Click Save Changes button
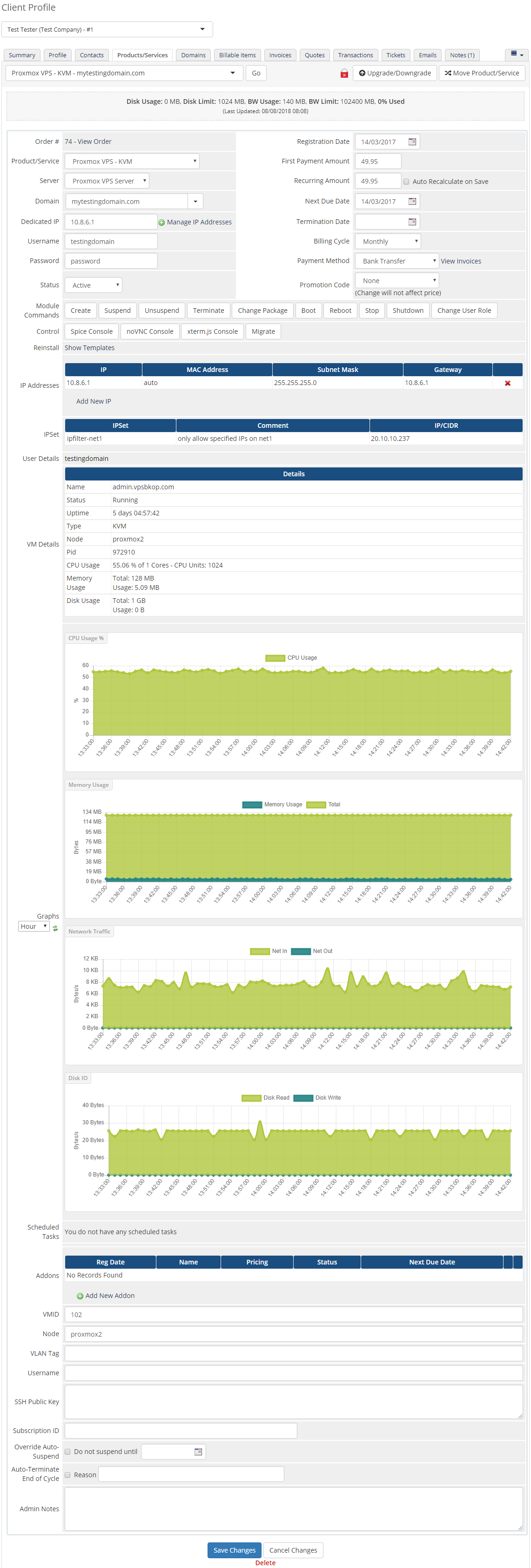 click(x=234, y=1550)
